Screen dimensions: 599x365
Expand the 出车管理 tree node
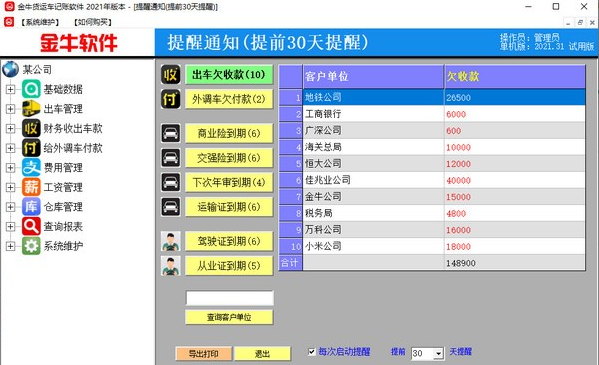pyautogui.click(x=10, y=109)
